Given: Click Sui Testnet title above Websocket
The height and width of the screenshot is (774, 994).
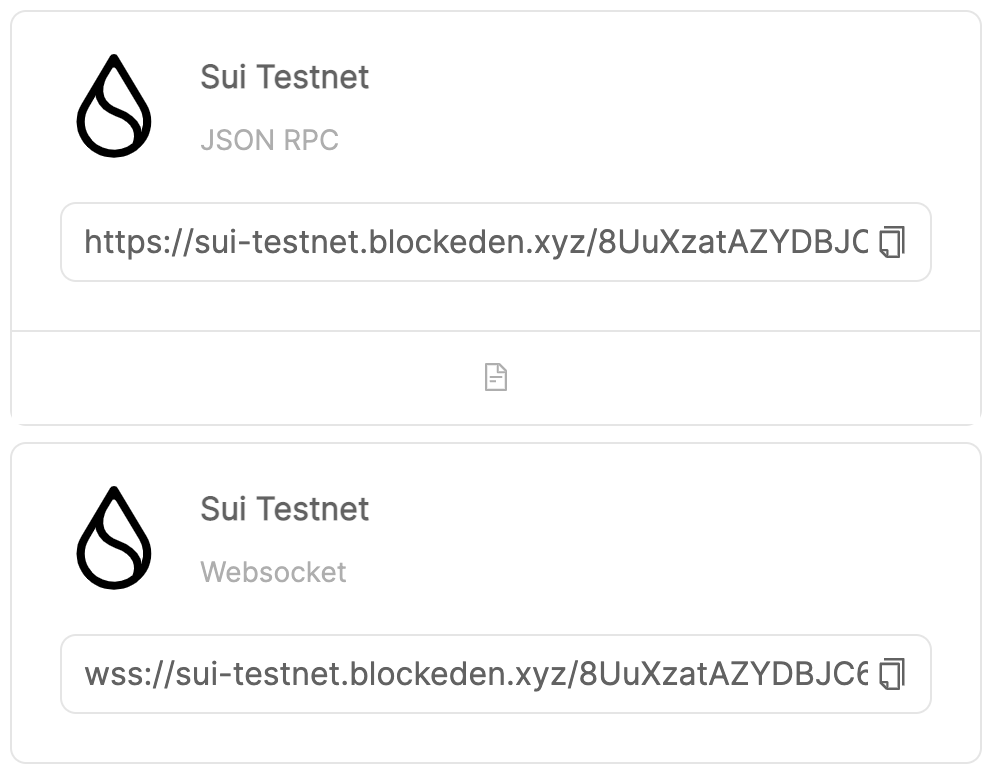Looking at the screenshot, I should [x=284, y=509].
